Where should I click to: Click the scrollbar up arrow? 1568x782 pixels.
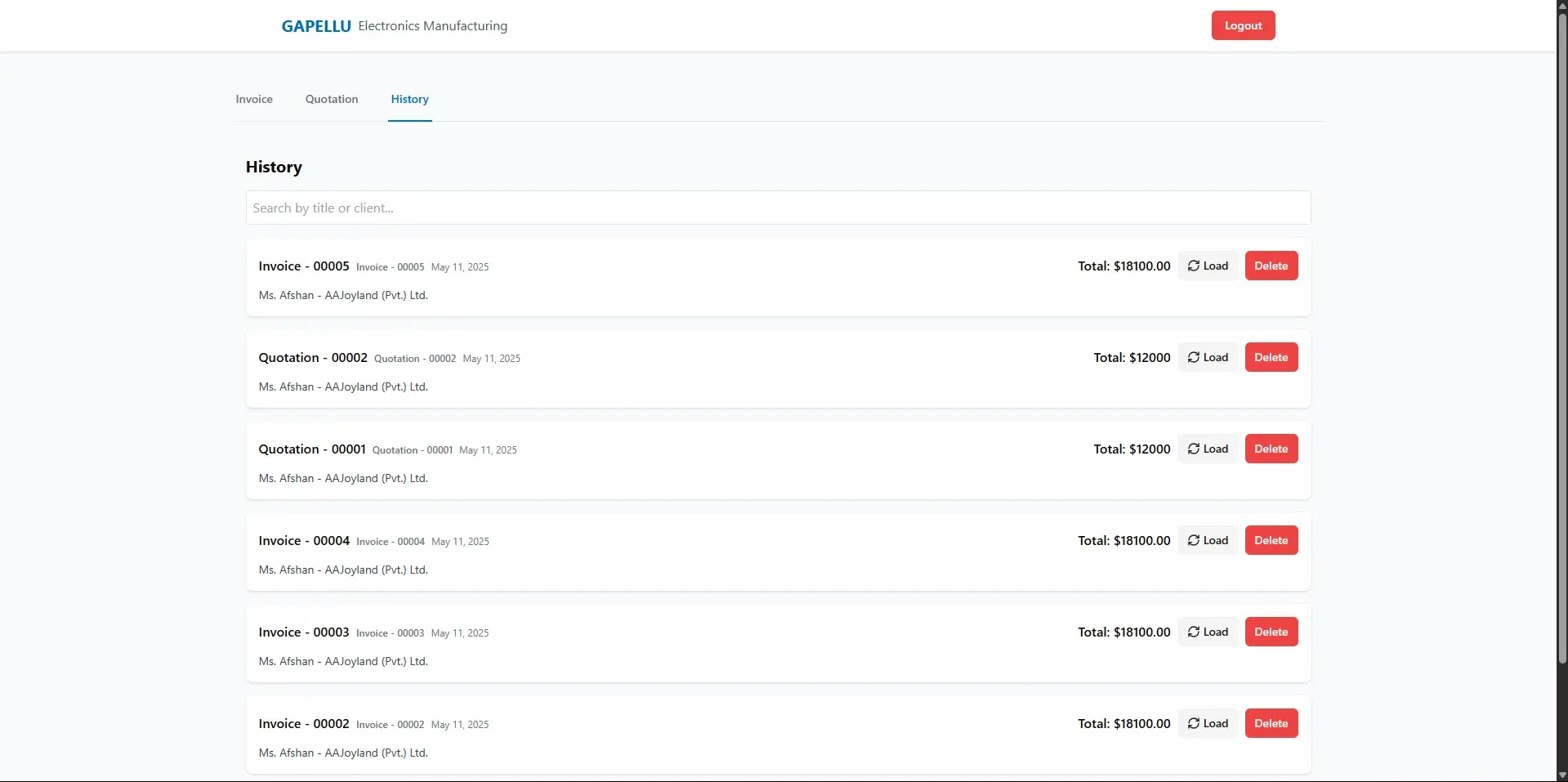coord(1562,6)
